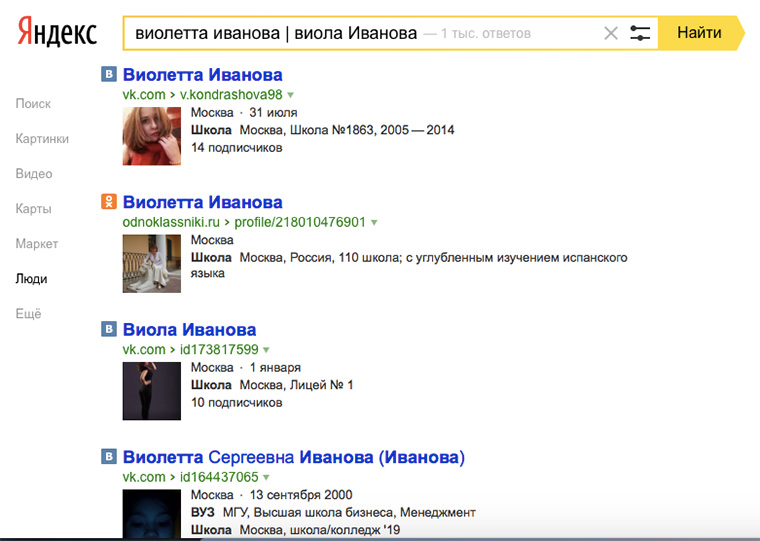
Task: Open photo thumbnail of first Виолетта Иванова
Action: pyautogui.click(x=152, y=136)
